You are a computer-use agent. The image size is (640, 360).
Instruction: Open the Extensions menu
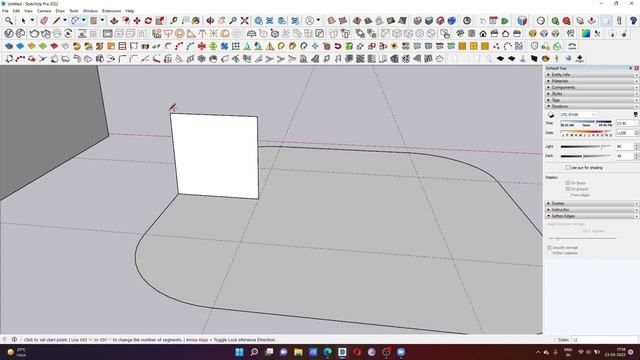(x=111, y=11)
